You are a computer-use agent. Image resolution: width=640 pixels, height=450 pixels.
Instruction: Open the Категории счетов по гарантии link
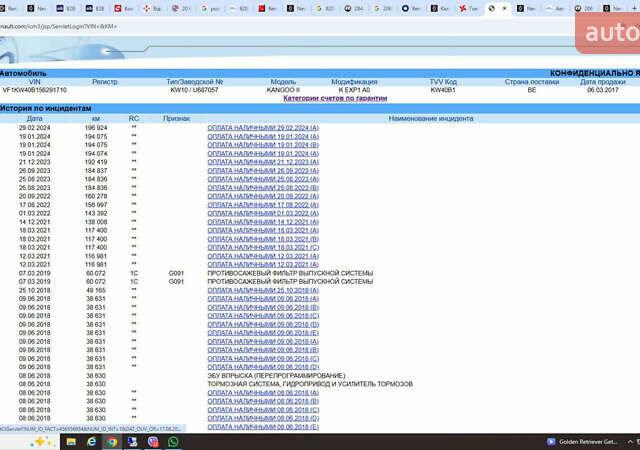pos(334,98)
